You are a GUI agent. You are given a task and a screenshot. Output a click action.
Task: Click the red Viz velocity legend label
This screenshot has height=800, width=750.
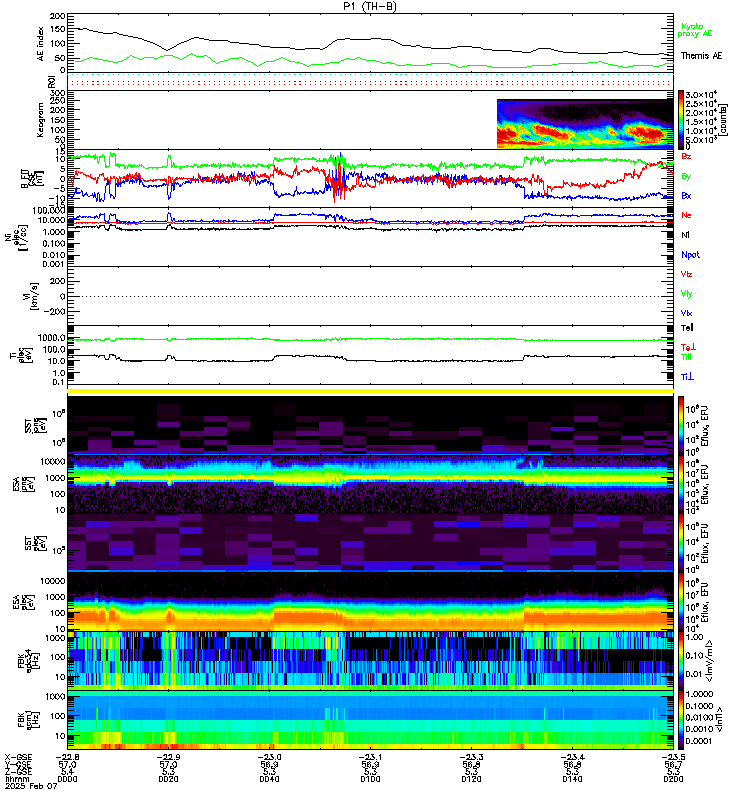tap(686, 274)
